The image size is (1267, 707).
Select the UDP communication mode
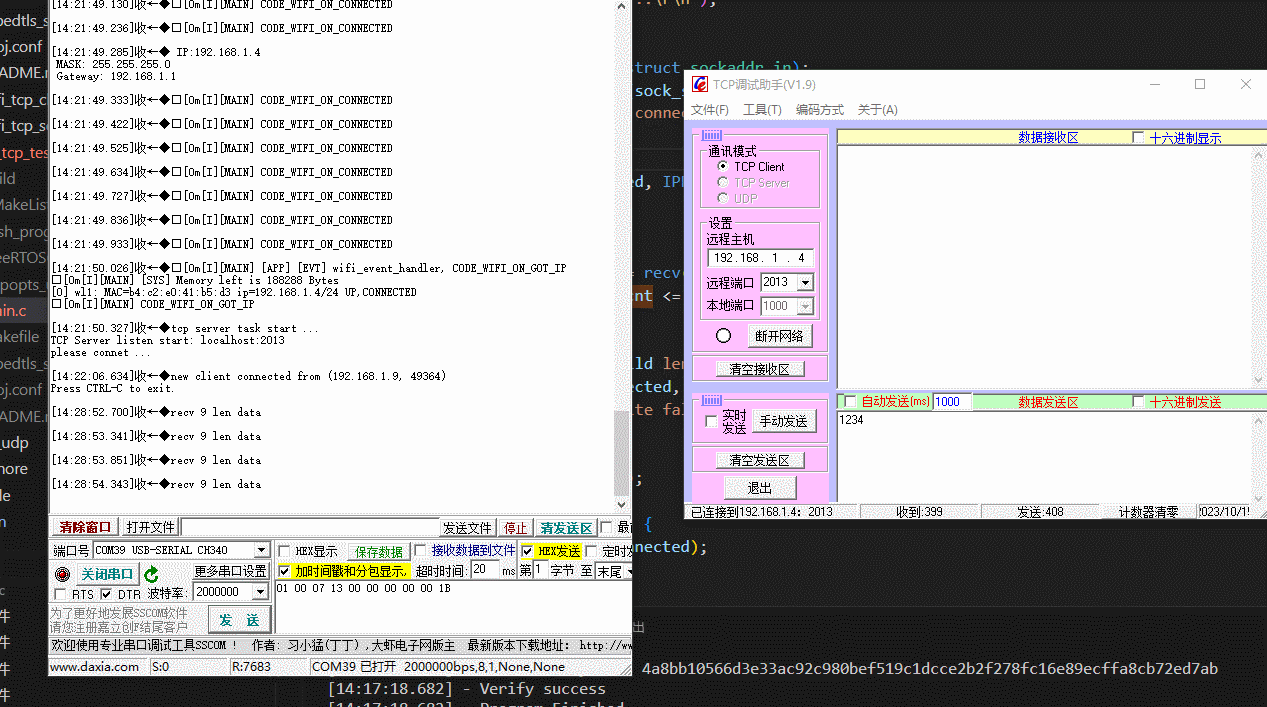point(723,198)
